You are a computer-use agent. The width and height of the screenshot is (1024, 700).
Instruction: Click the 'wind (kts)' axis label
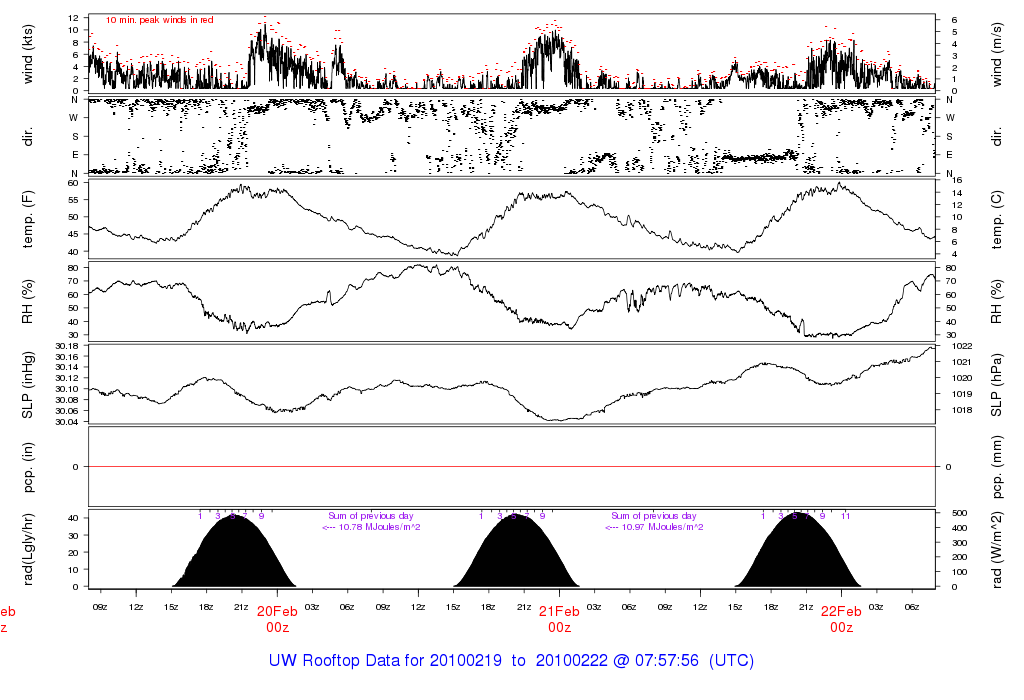pos(28,54)
